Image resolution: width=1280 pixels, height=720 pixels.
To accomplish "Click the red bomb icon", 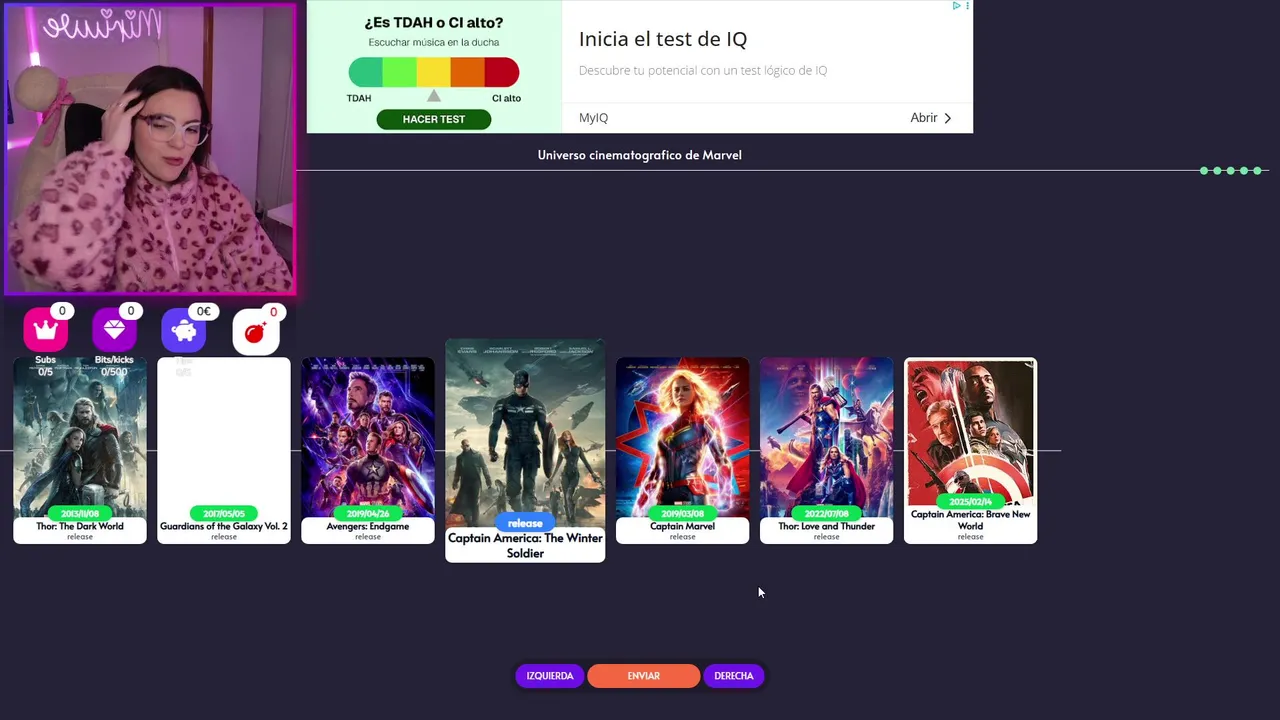I will [255, 332].
